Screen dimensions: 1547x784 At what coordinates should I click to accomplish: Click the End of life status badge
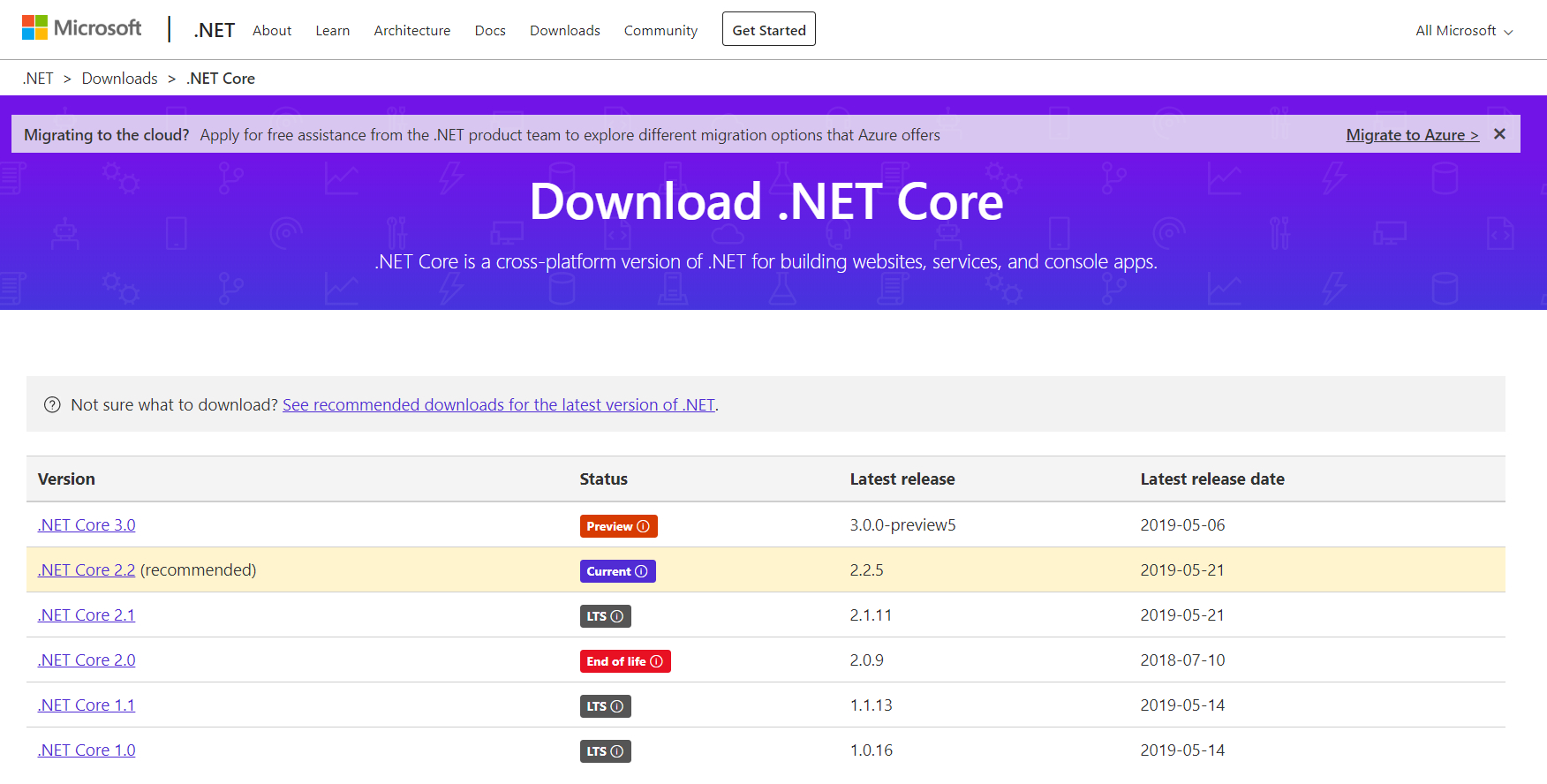(625, 661)
